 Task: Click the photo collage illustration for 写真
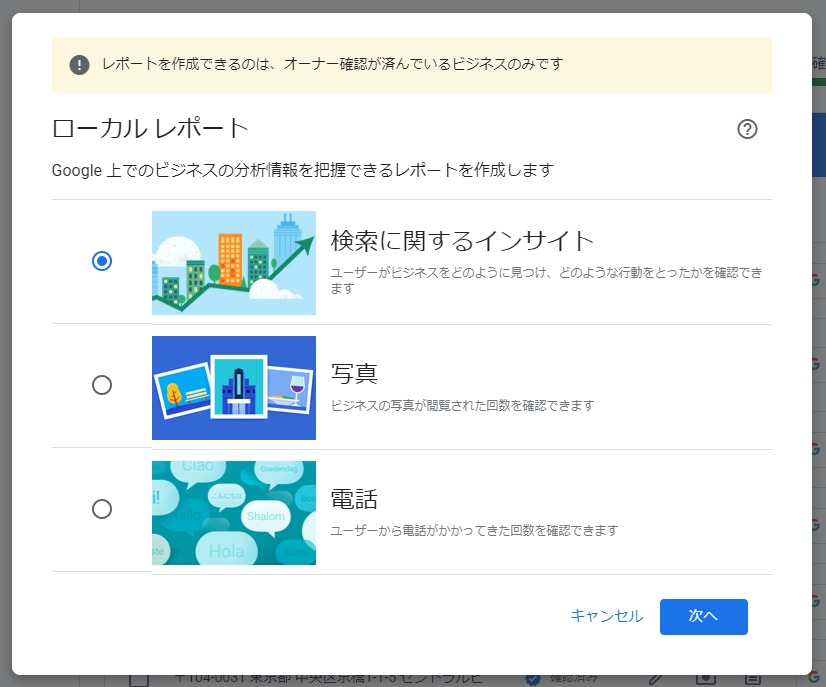coord(233,387)
